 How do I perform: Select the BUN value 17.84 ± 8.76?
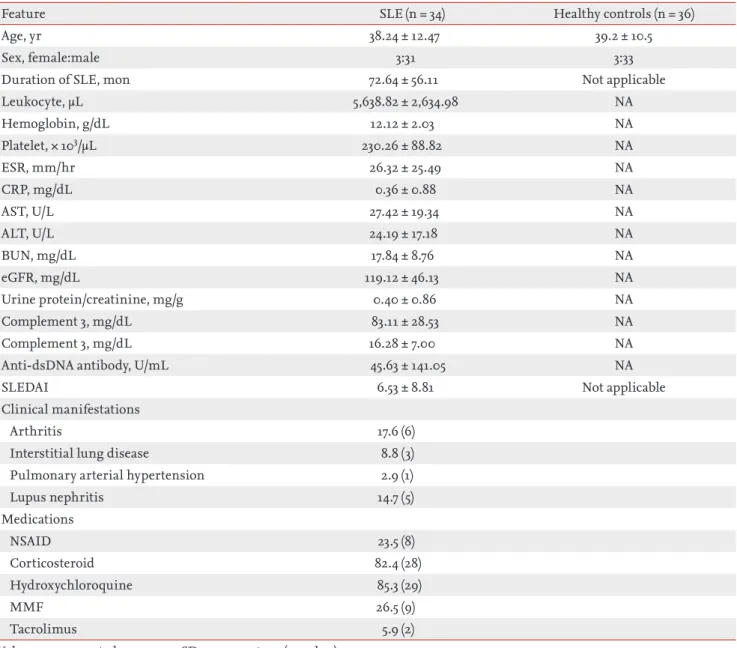click(x=402, y=256)
